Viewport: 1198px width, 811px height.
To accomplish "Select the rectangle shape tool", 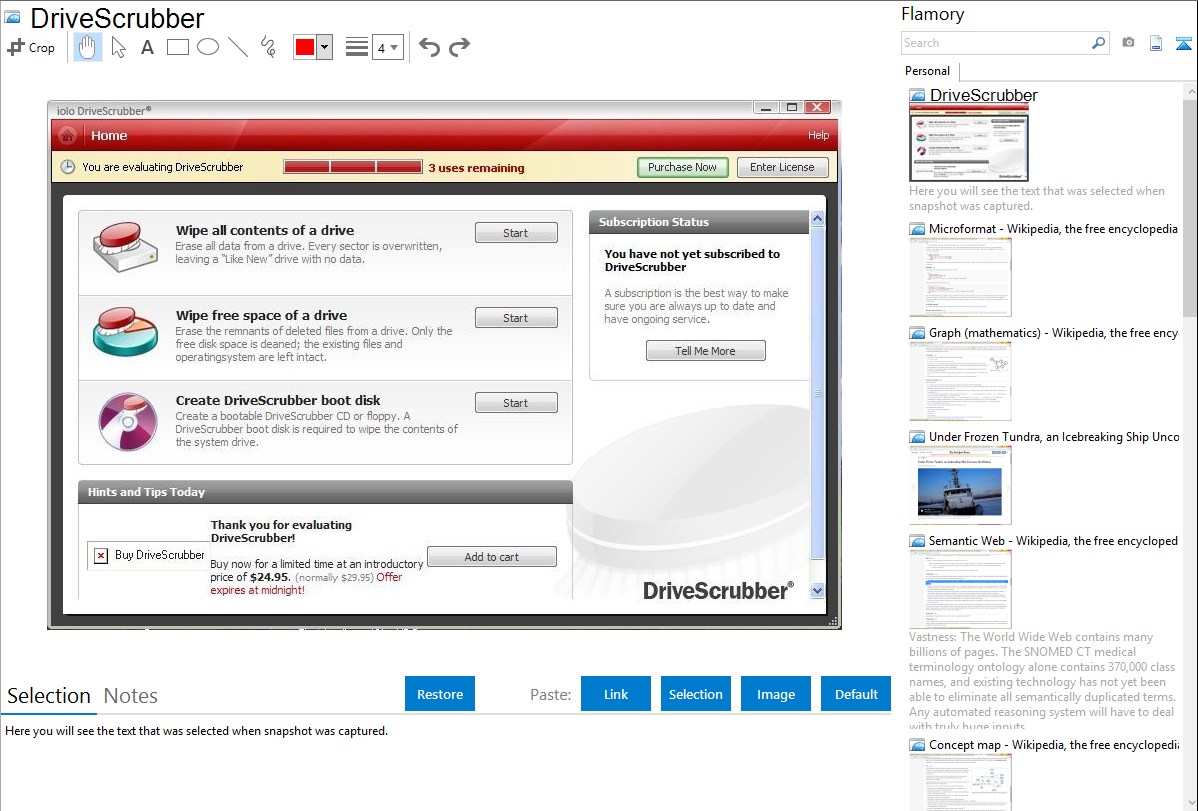I will click(177, 47).
